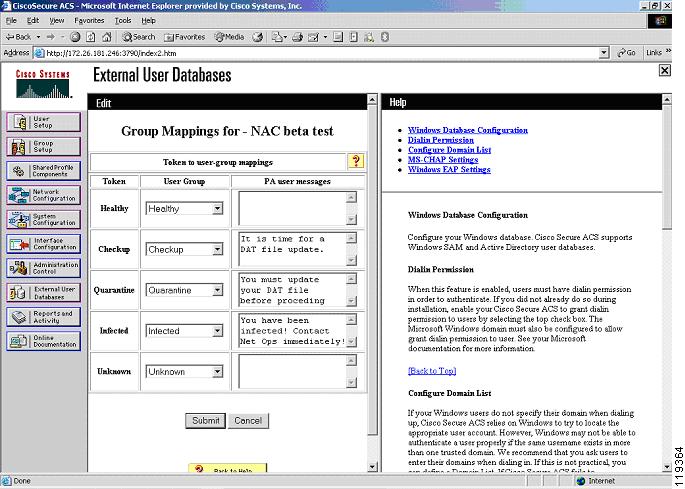Open the Unknown user group dropdown

point(217,371)
